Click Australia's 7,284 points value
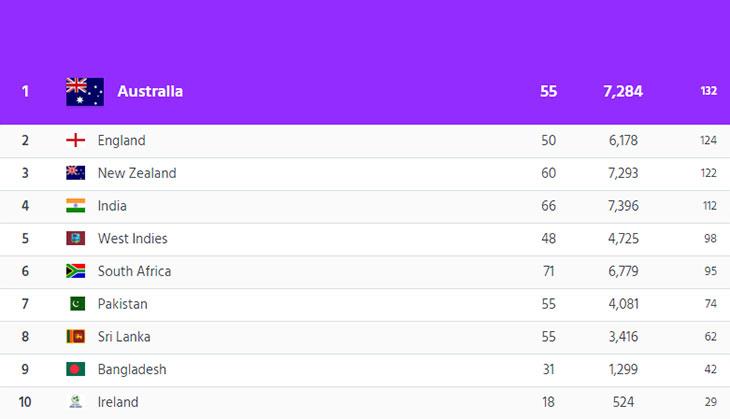The image size is (730, 419). click(x=623, y=91)
